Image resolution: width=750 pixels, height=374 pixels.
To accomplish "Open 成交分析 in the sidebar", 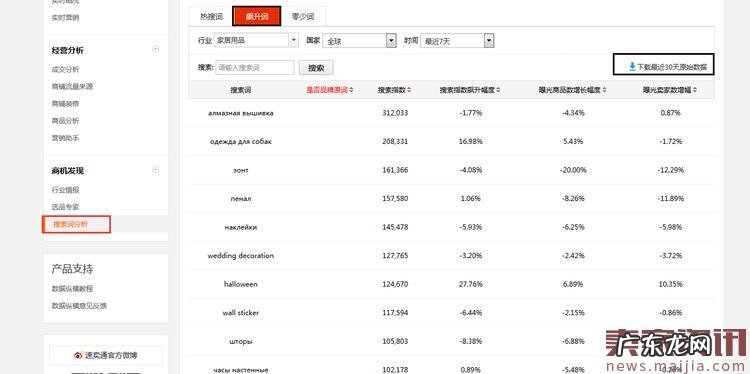I will (x=66, y=69).
